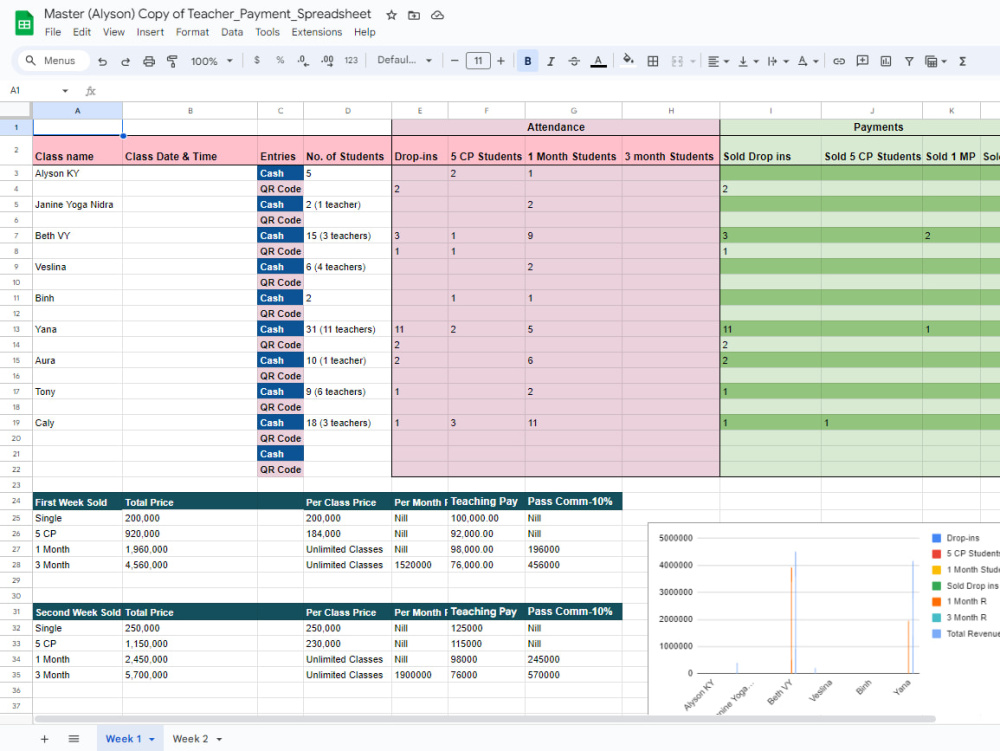Image resolution: width=1000 pixels, height=751 pixels.
Task: Check cloud save status icon
Action: 438,15
